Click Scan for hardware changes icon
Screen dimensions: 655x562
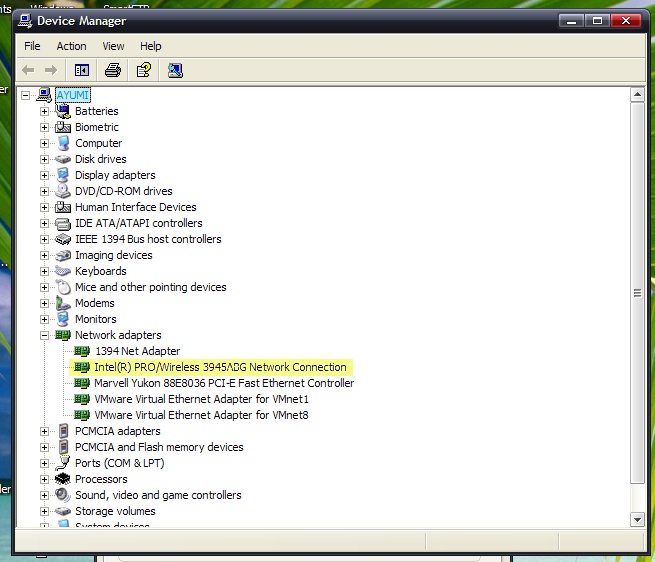[175, 70]
